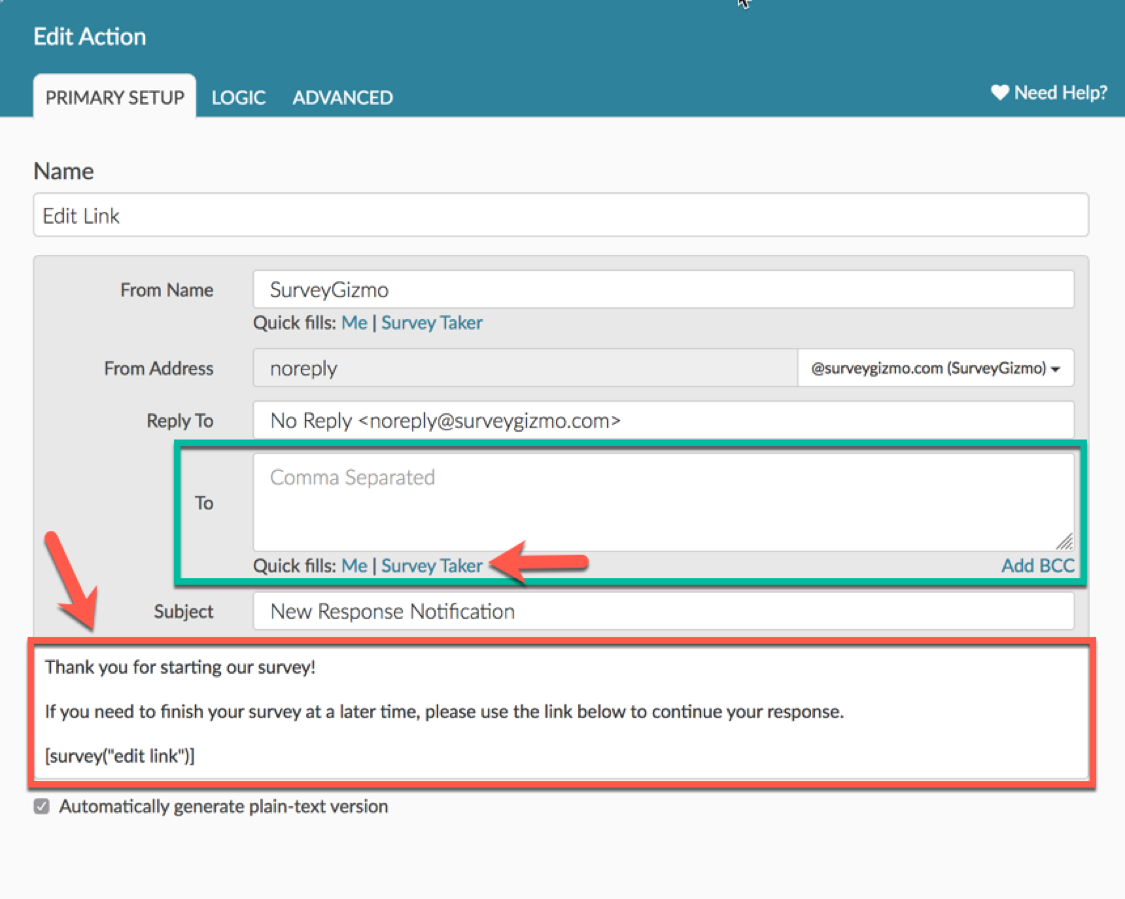Click Add BCC link
This screenshot has width=1125, height=899.
click(x=1037, y=566)
